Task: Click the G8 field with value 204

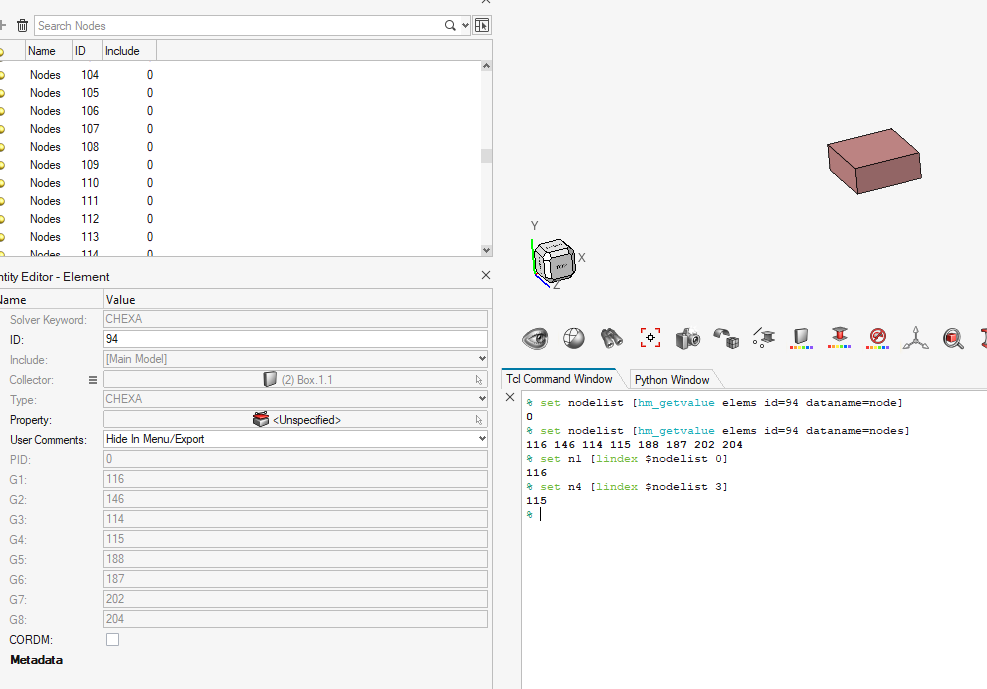Action: [x=295, y=619]
